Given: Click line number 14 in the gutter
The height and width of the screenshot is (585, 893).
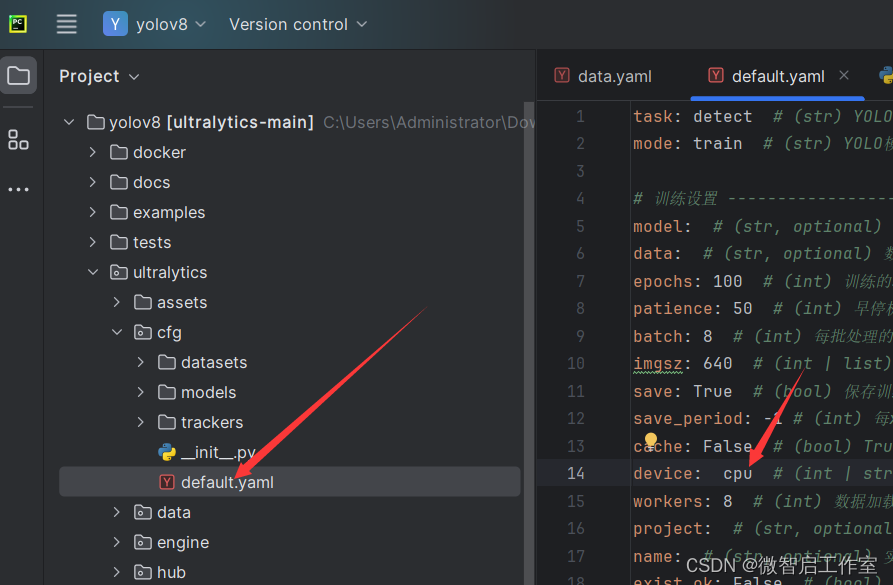Looking at the screenshot, I should coord(576,473).
